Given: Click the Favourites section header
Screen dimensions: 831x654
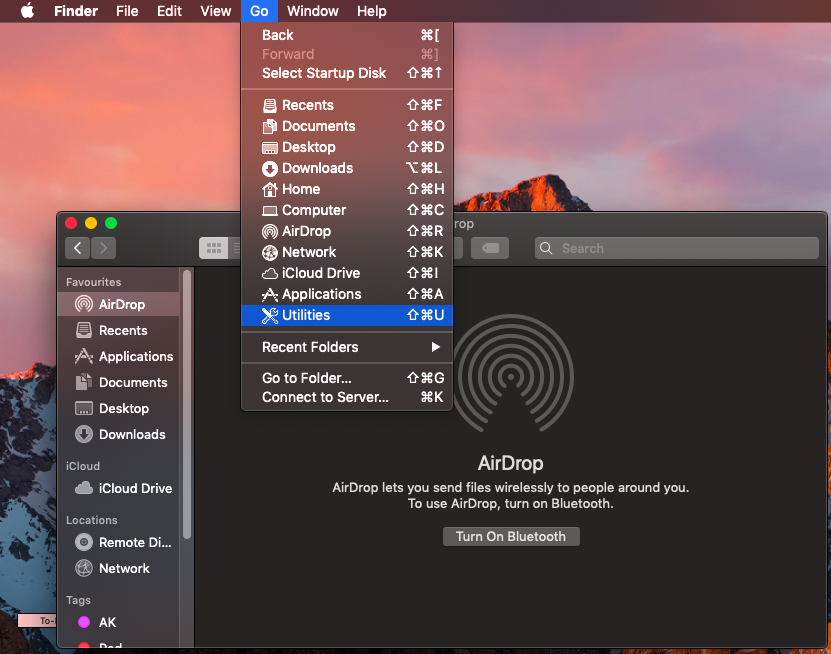Looking at the screenshot, I should (x=94, y=282).
